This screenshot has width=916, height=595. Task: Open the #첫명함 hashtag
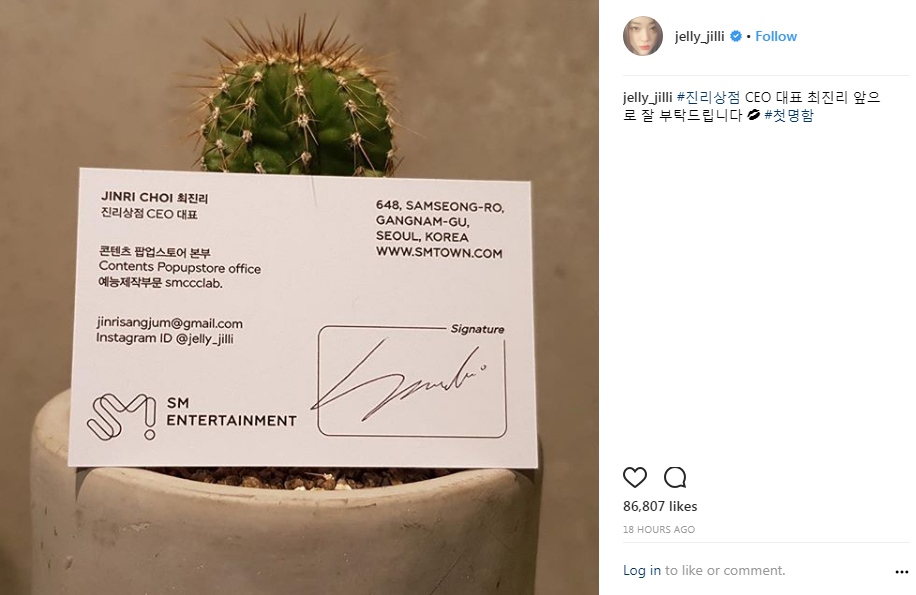pos(789,115)
